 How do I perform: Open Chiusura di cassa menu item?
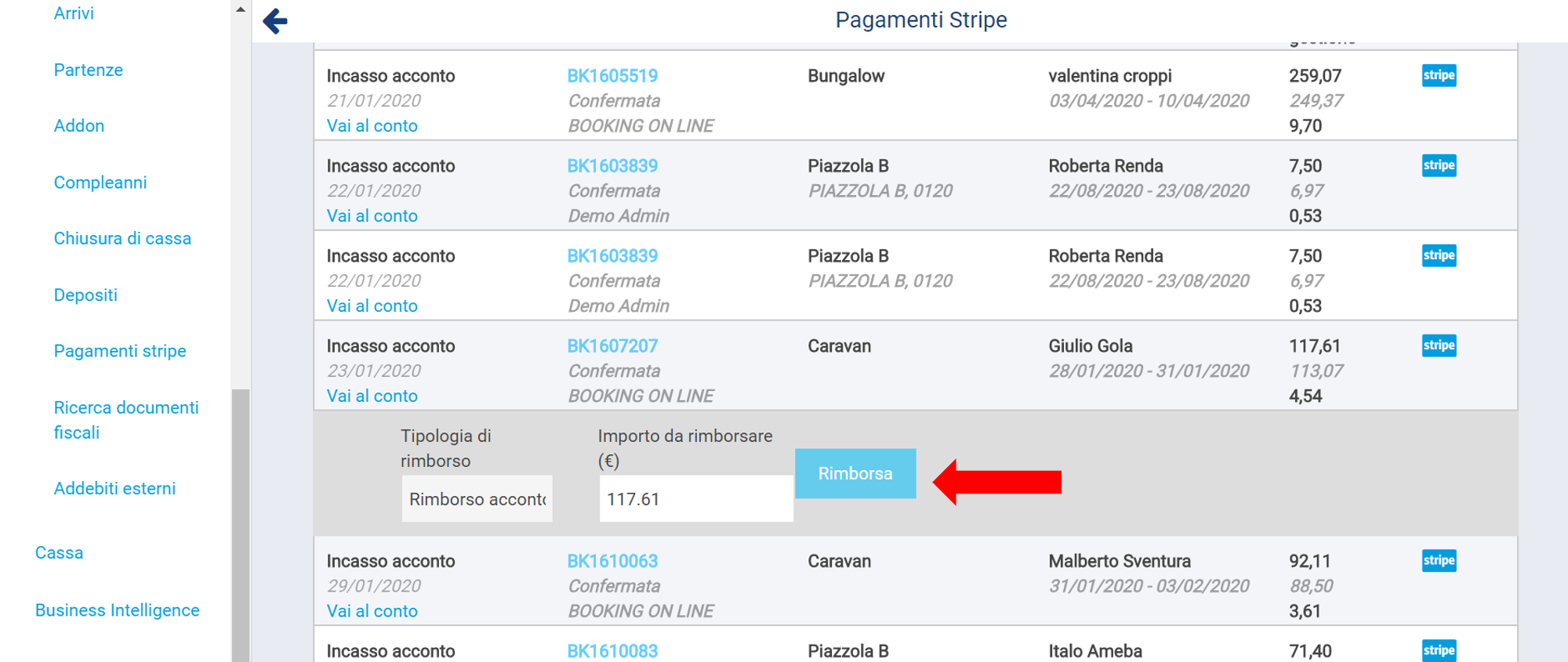pyautogui.click(x=122, y=238)
